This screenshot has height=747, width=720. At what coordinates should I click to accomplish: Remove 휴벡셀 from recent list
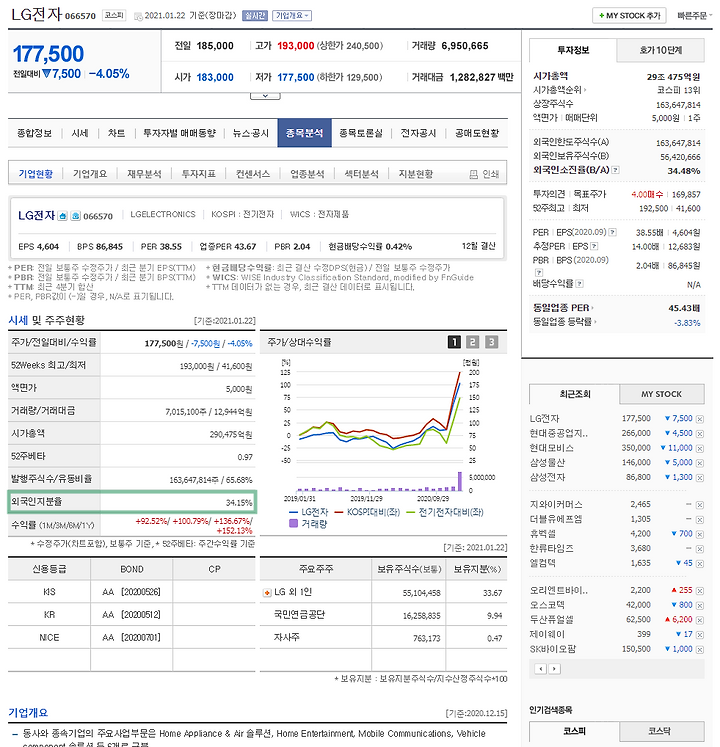pos(700,535)
